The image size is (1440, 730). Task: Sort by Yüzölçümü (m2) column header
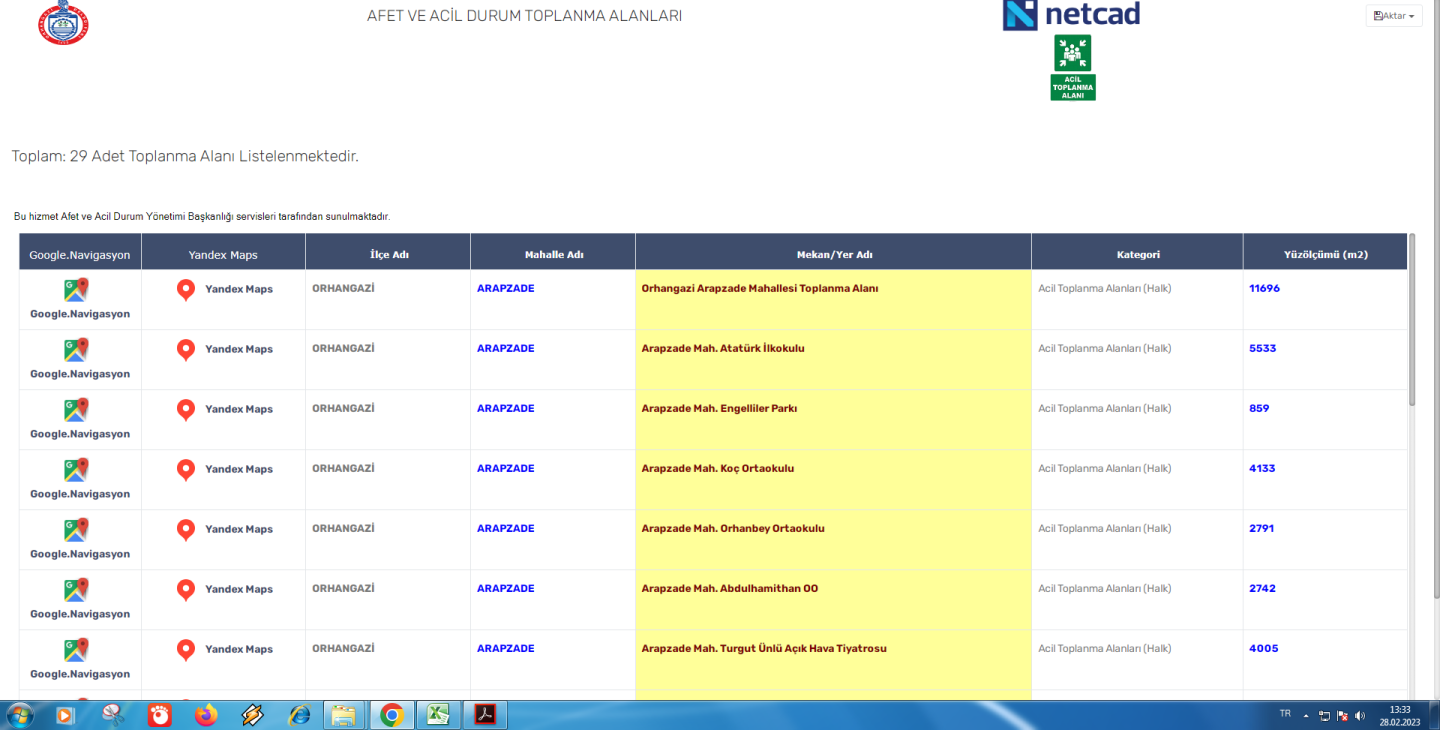tap(1325, 255)
